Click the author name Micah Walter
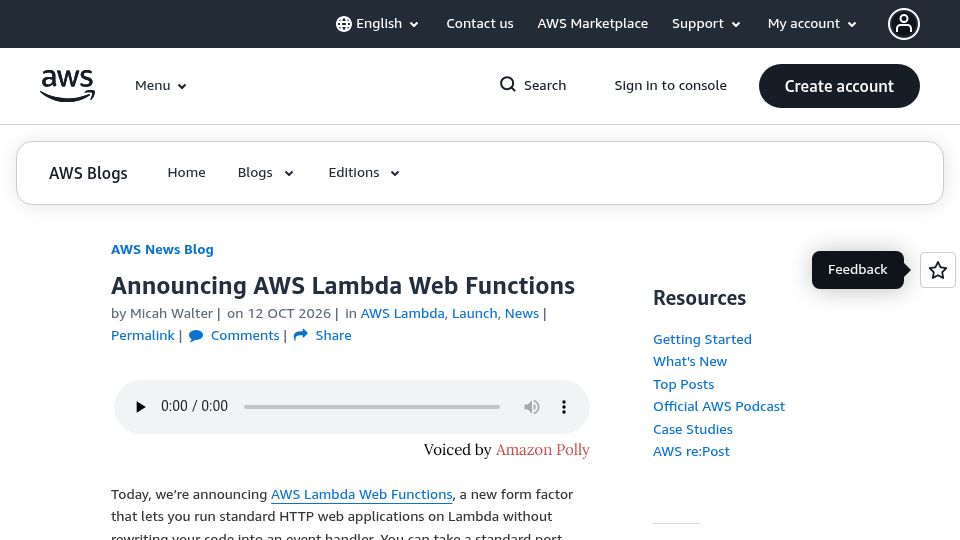 171,313
